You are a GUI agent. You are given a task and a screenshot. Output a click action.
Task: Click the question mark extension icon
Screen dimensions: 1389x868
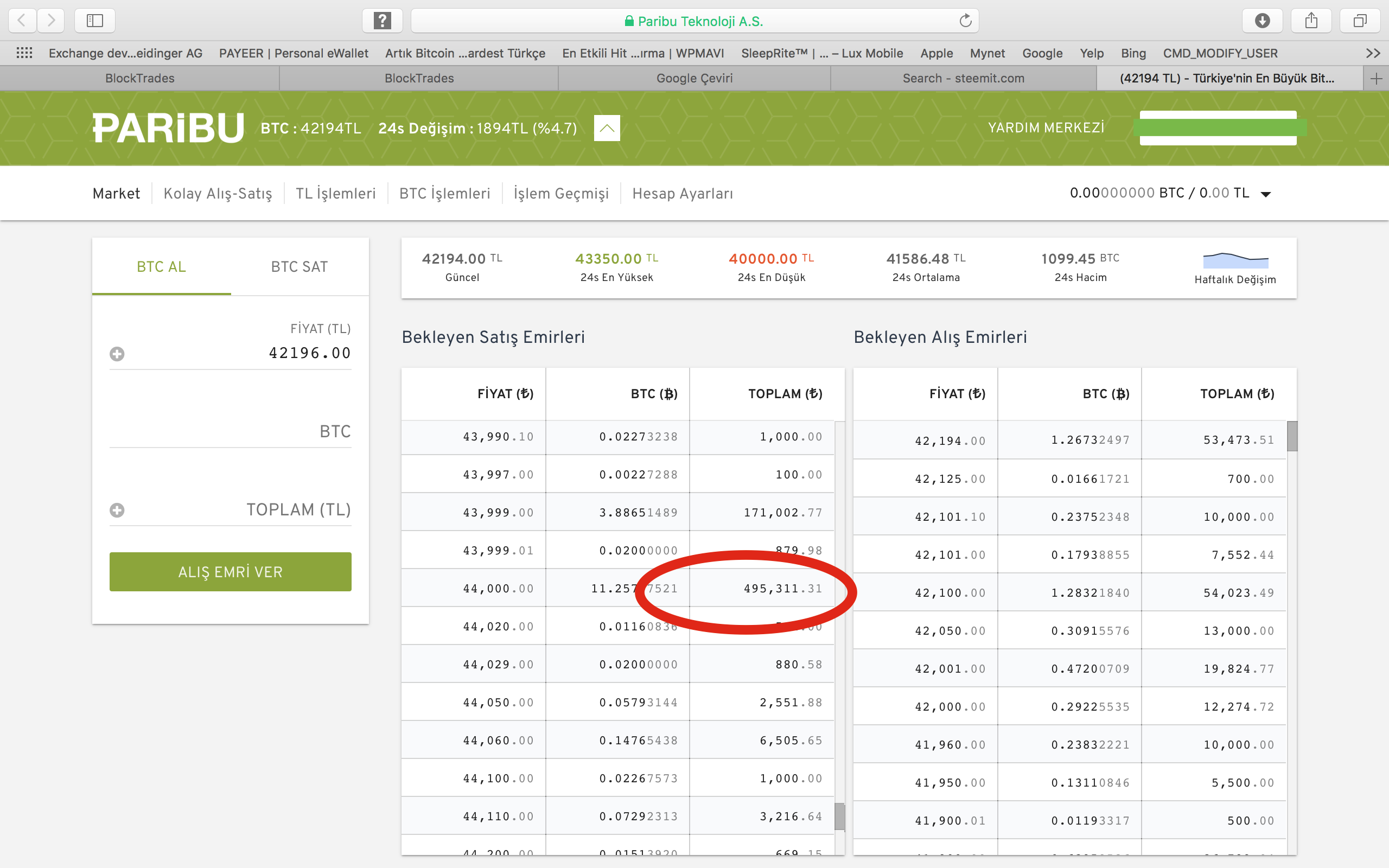(383, 21)
